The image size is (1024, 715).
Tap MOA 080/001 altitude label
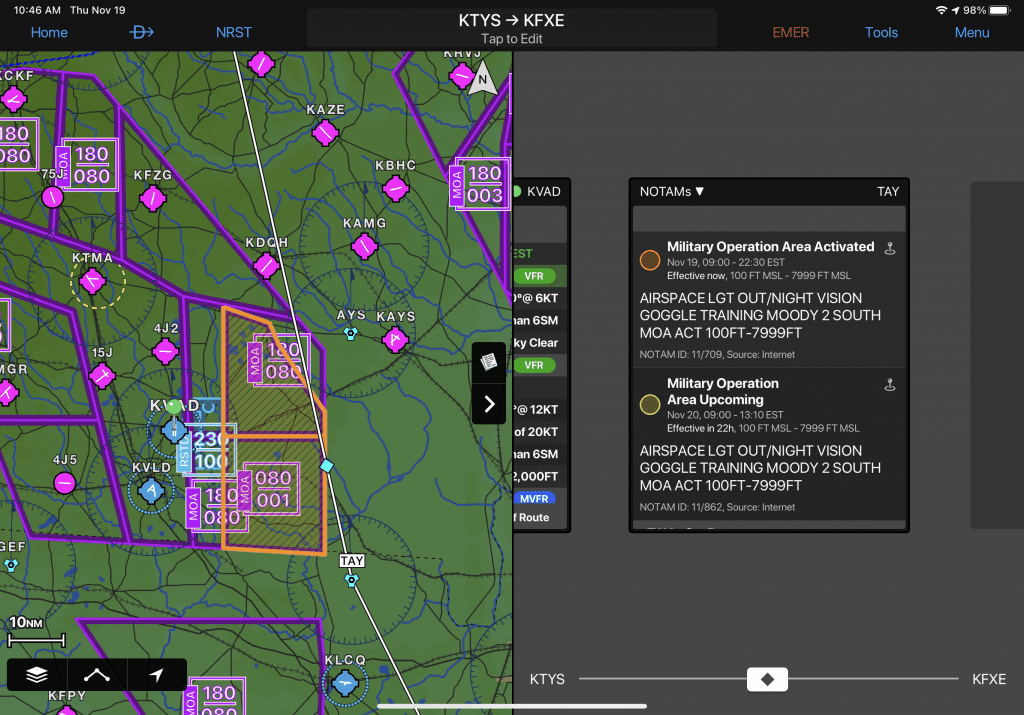pos(268,489)
